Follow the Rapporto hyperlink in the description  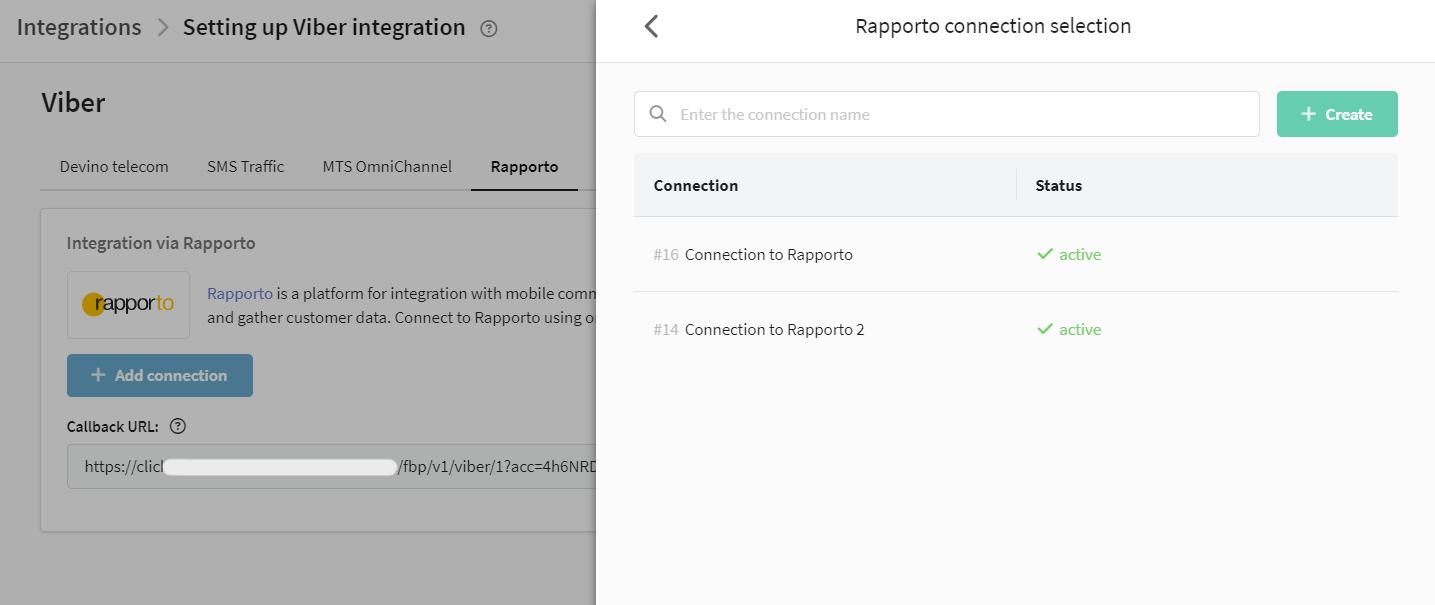240,293
